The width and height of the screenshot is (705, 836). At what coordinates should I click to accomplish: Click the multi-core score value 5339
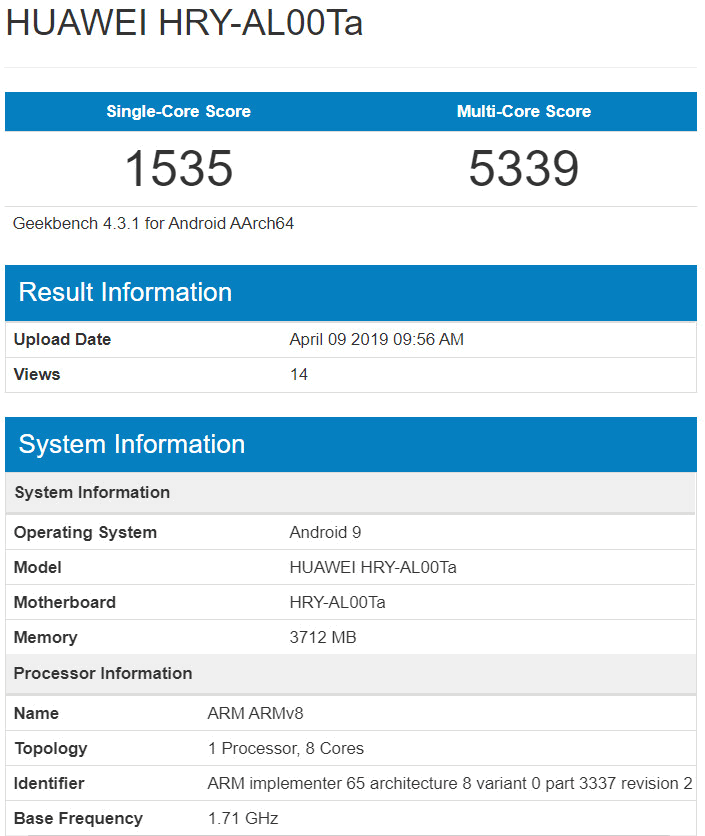(524, 168)
